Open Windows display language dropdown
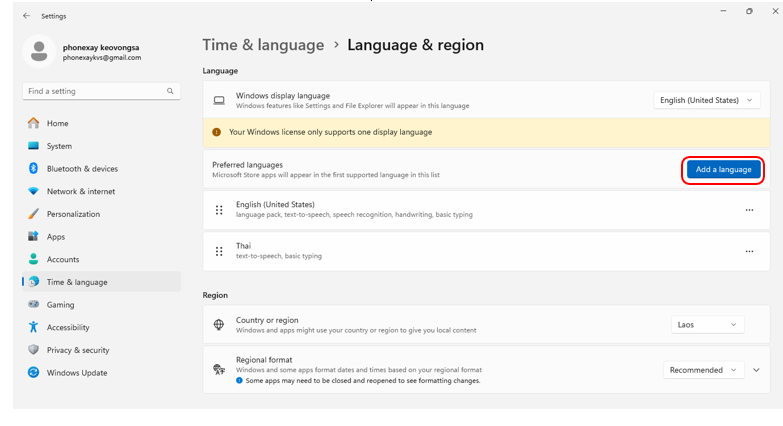783x426 pixels. point(707,100)
